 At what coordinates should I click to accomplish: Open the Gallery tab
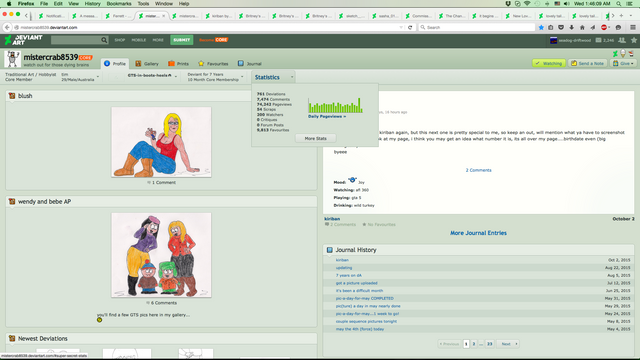pos(147,64)
